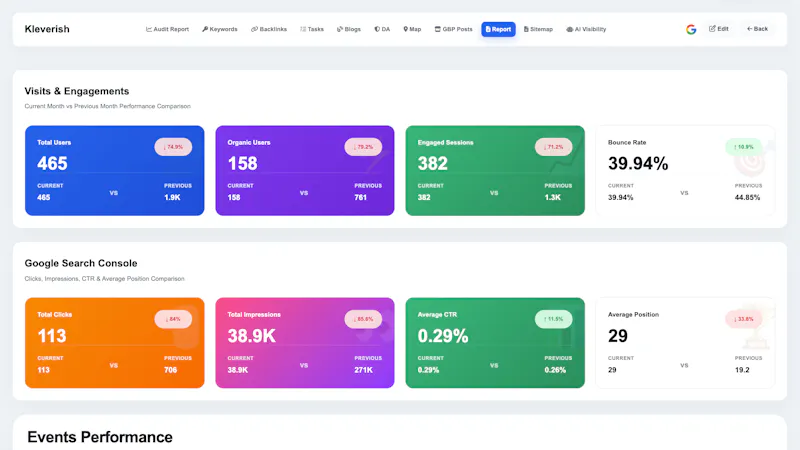Viewport: 800px width, 450px height.
Task: Click the Bounce Rate value 39.94%
Action: [638, 163]
